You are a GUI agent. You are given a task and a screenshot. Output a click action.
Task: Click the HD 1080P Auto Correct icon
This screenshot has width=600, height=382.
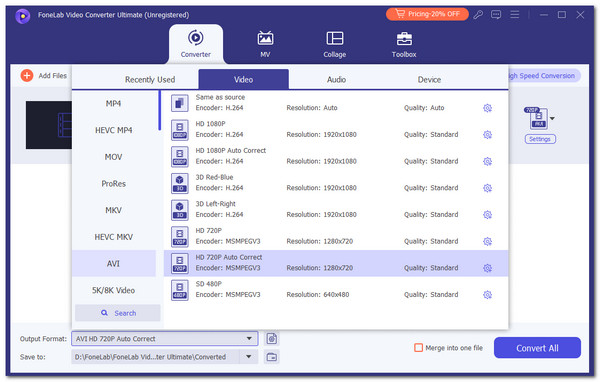[x=179, y=157]
